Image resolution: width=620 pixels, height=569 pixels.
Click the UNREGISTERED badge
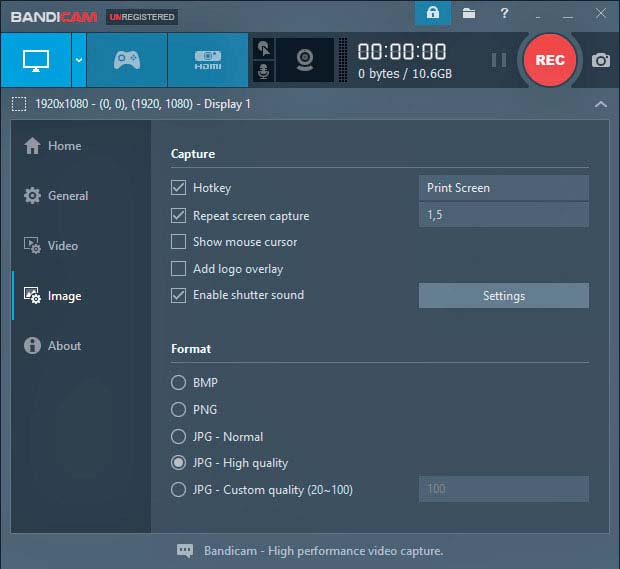click(x=142, y=17)
